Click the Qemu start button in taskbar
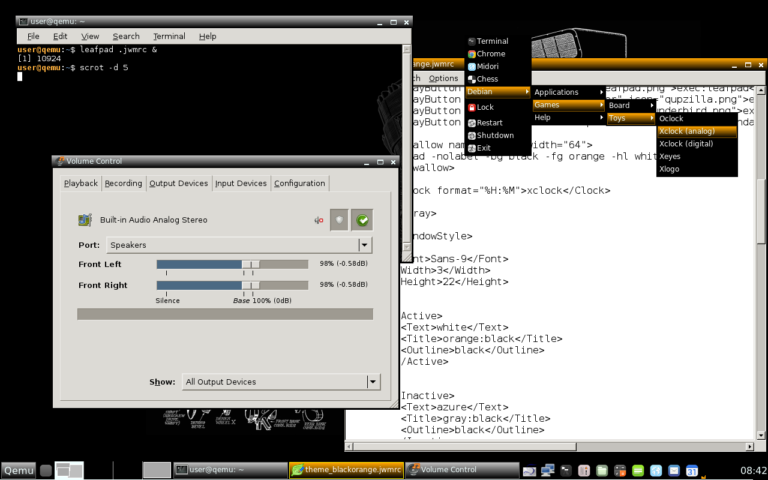The width and height of the screenshot is (768, 480). pyautogui.click(x=20, y=470)
